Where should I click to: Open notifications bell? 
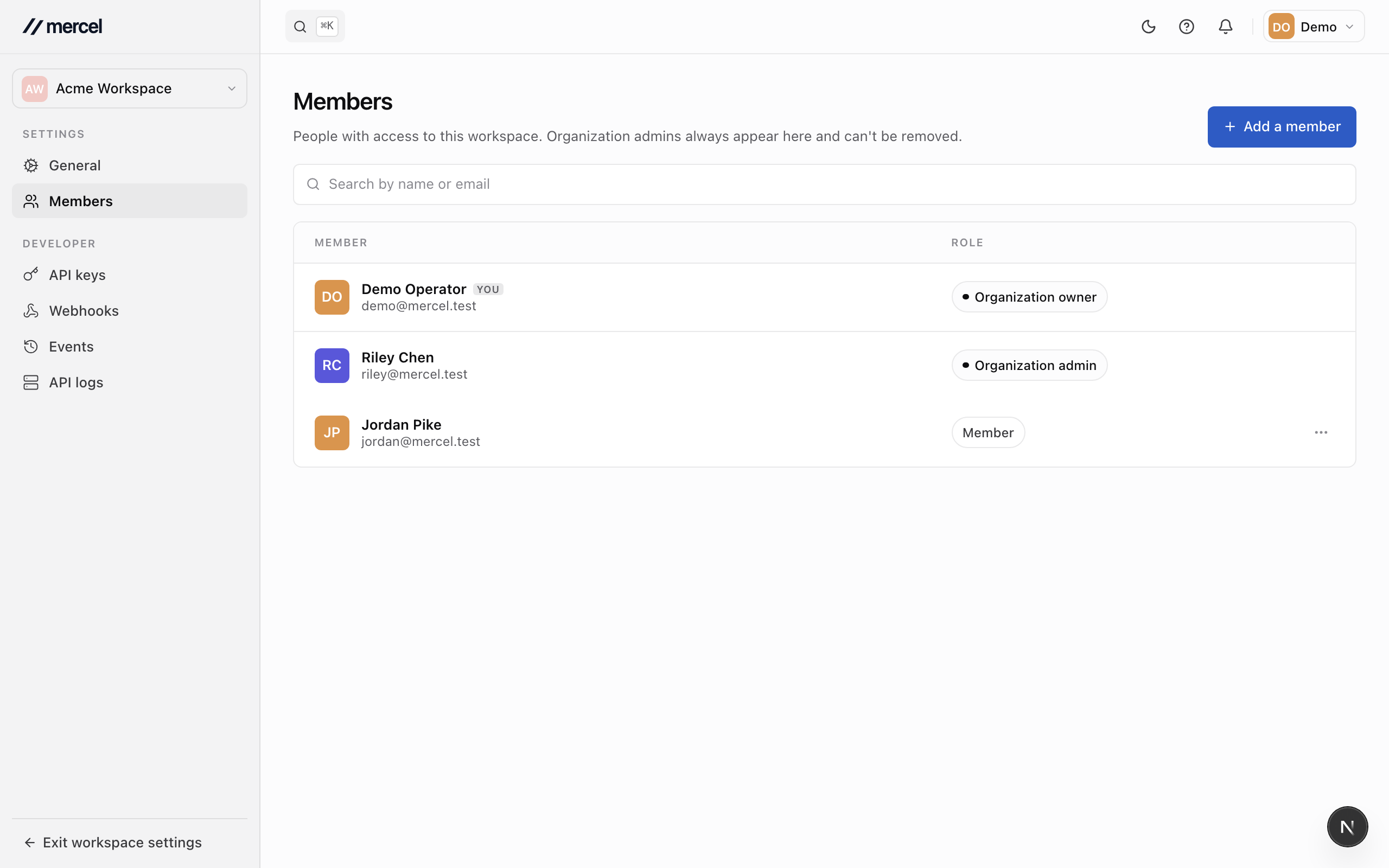(x=1226, y=27)
